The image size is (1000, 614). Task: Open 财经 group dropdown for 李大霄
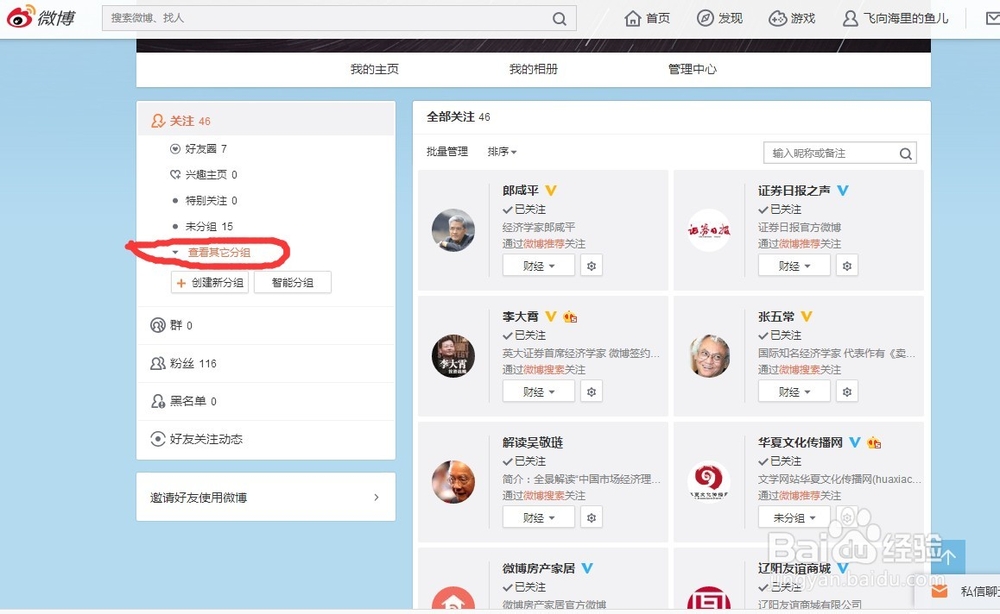[539, 391]
